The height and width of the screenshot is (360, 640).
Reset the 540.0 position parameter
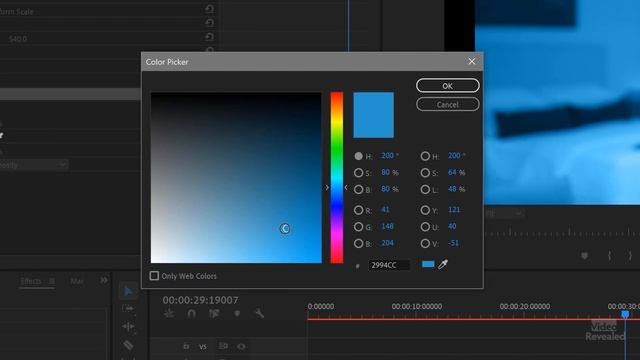209,37
